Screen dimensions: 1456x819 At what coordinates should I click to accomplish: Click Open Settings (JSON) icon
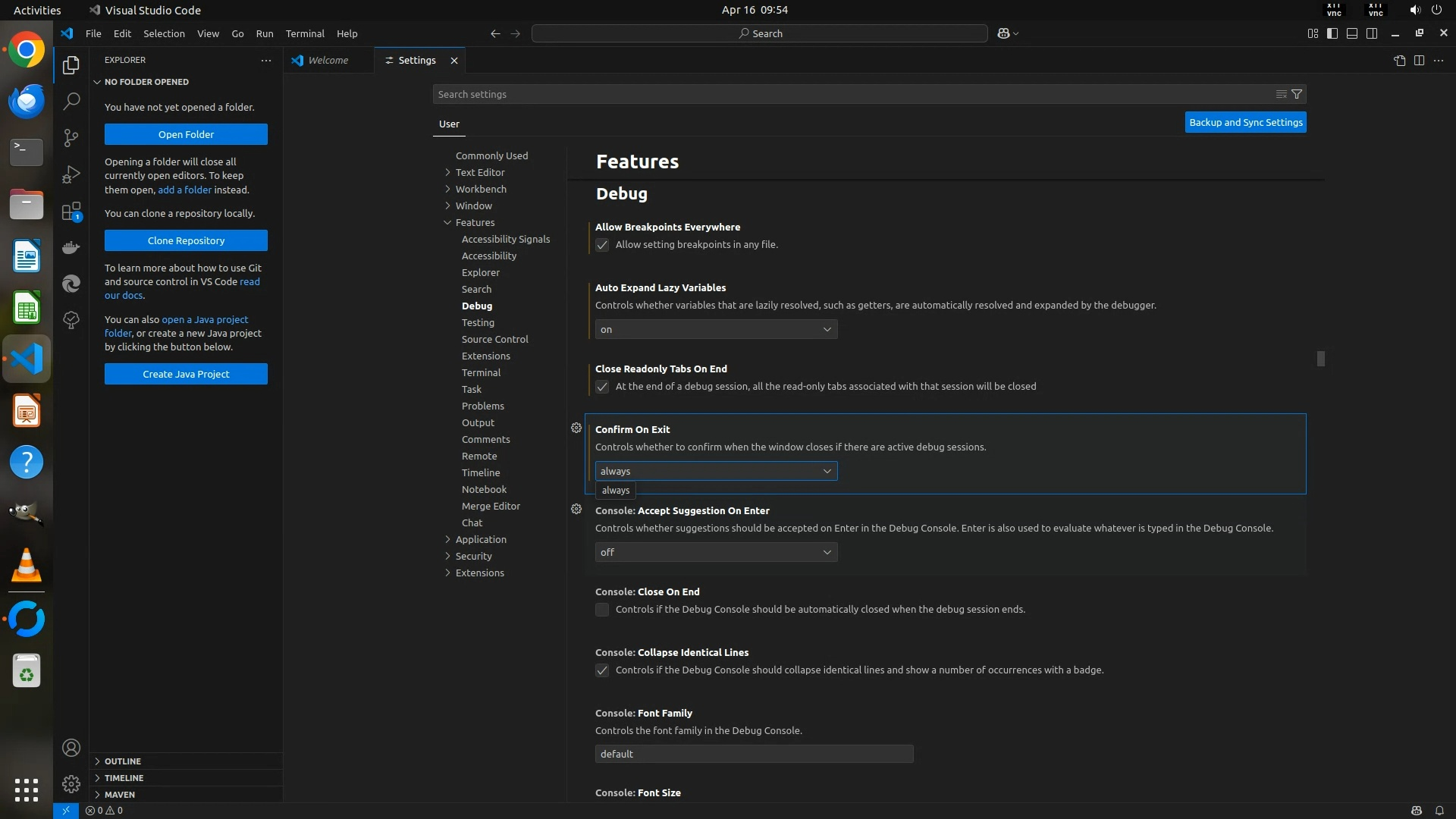tap(1399, 61)
